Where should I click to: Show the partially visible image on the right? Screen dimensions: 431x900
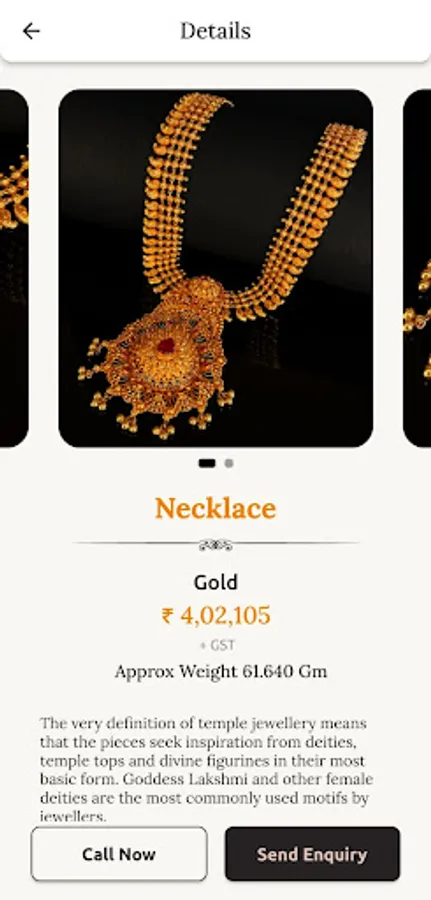[x=417, y=268]
